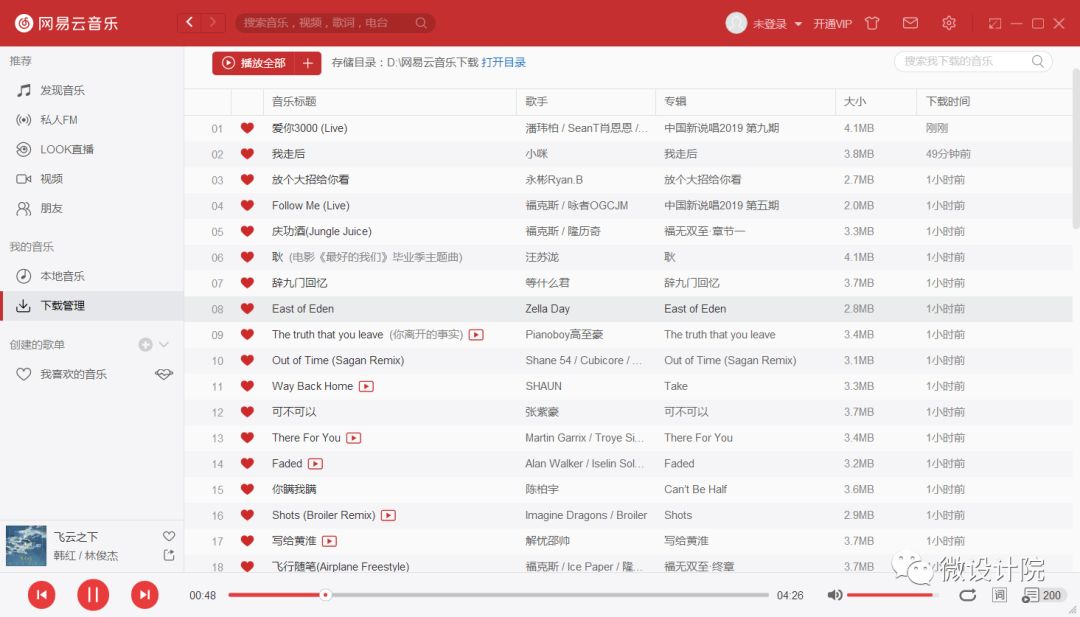Image resolution: width=1080 pixels, height=617 pixels.
Task: Open 朋友 in sidebar
Action: click(92, 209)
